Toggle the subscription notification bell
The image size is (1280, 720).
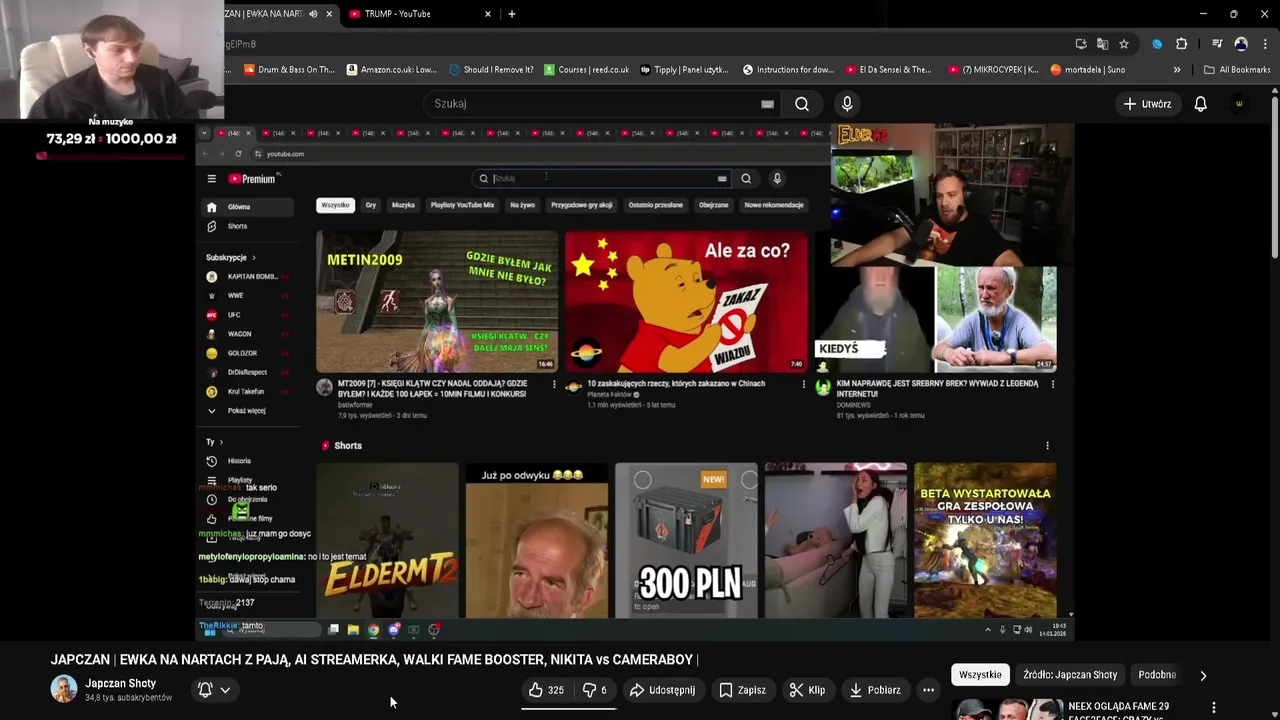pos(205,690)
